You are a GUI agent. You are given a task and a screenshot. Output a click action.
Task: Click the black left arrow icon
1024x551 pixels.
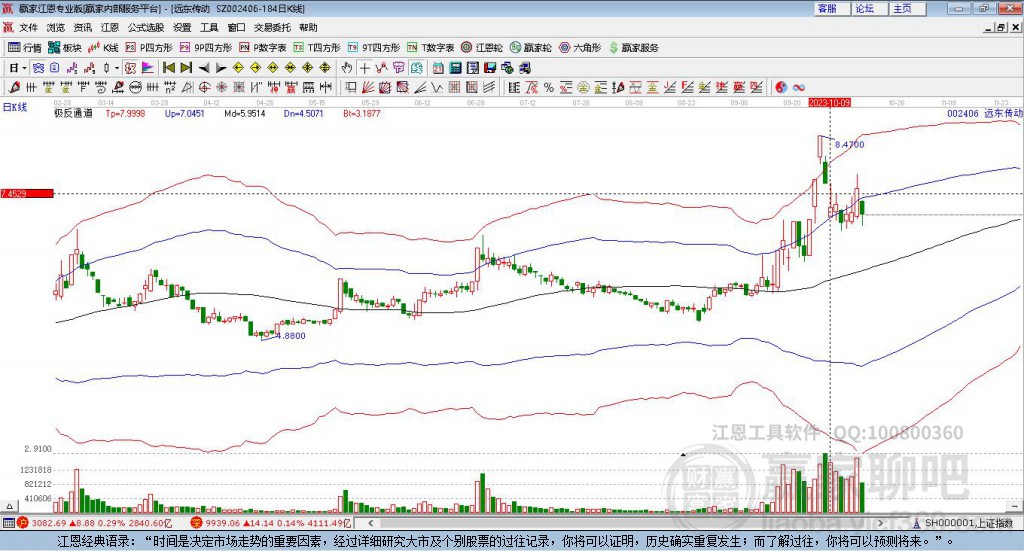204,68
